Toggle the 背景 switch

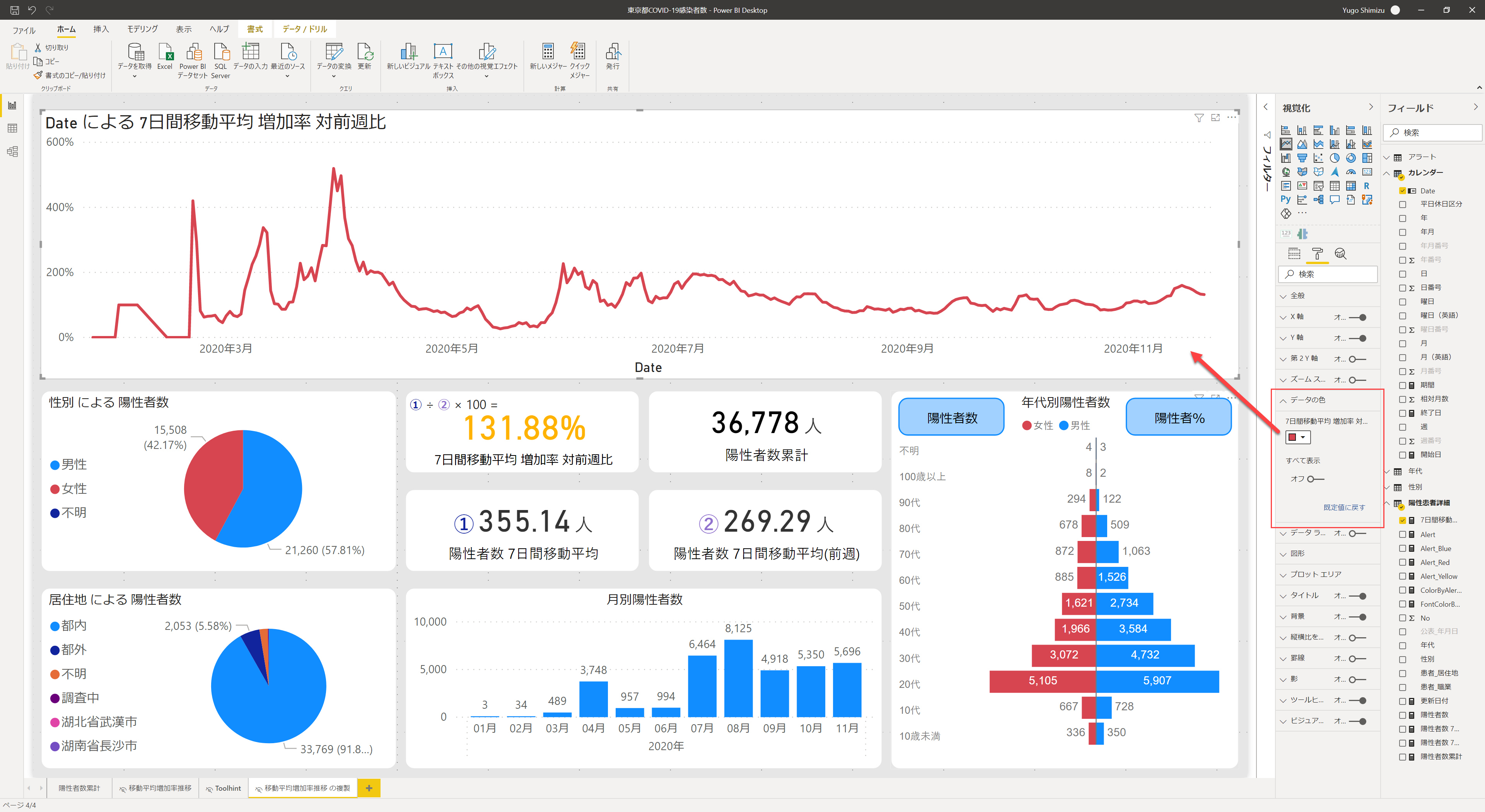point(1358,617)
